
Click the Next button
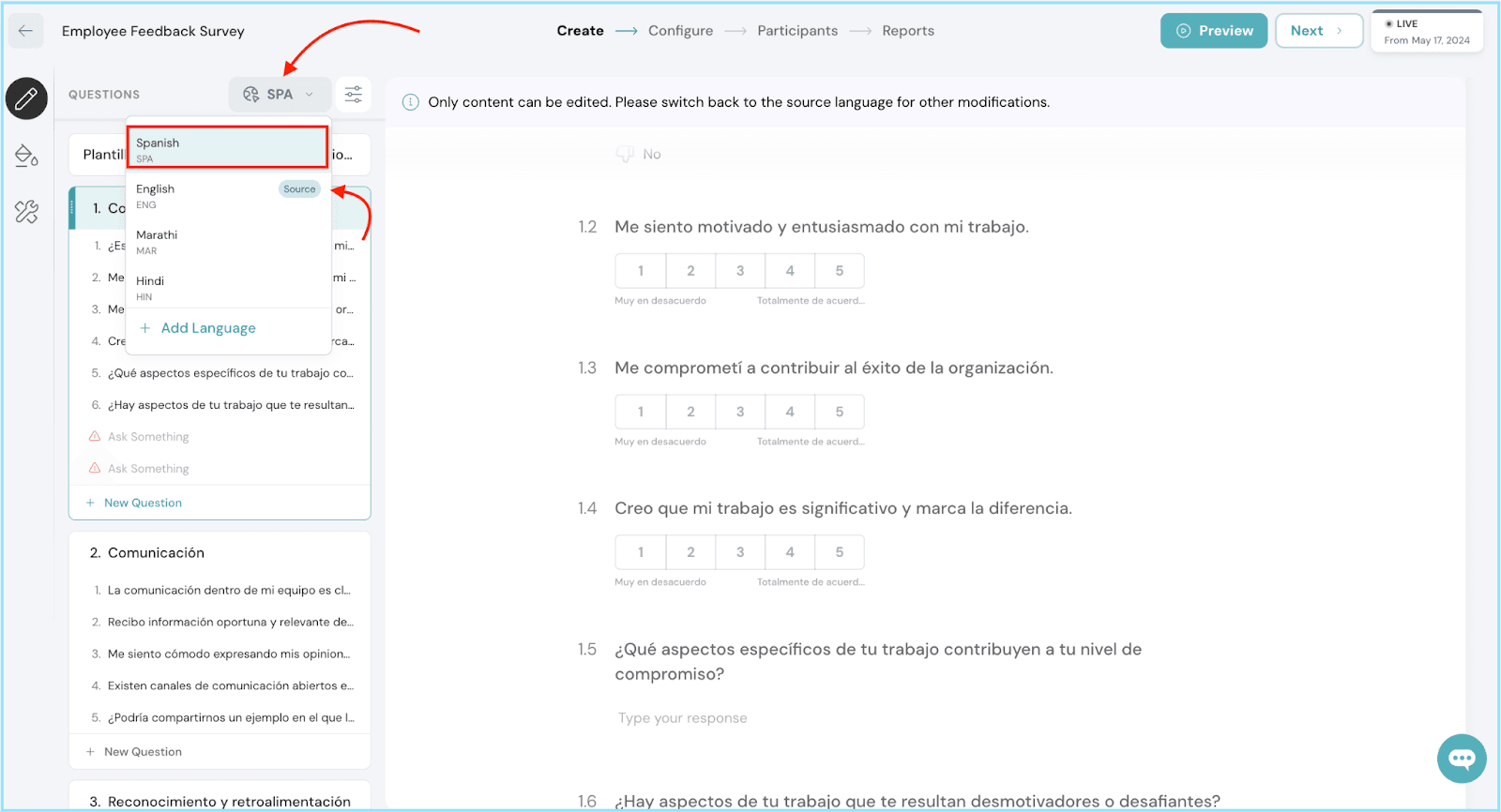coord(1317,31)
